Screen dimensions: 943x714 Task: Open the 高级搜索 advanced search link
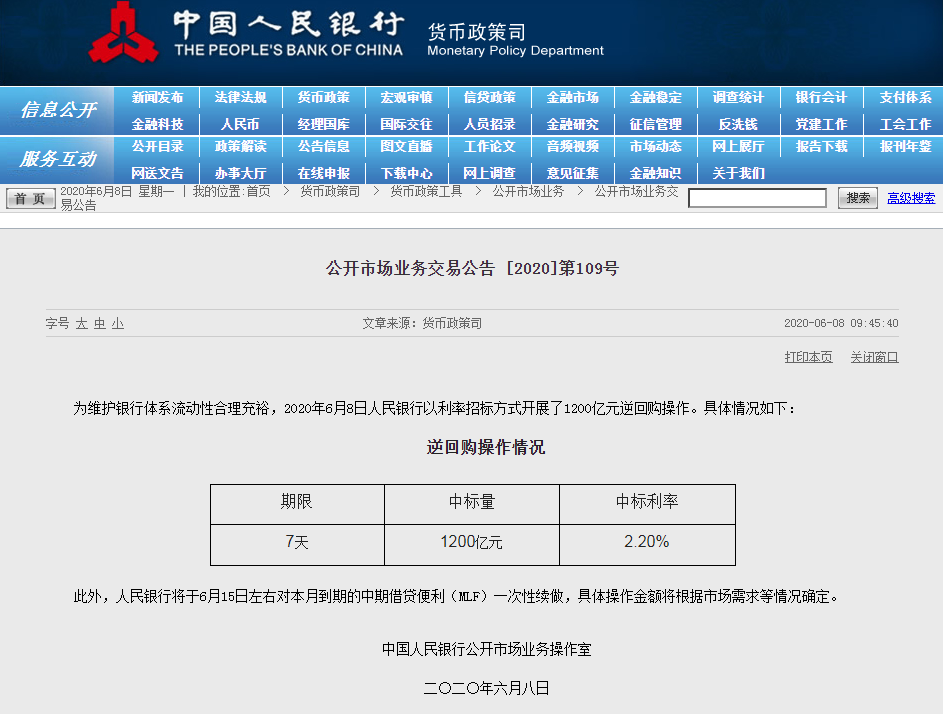[911, 198]
